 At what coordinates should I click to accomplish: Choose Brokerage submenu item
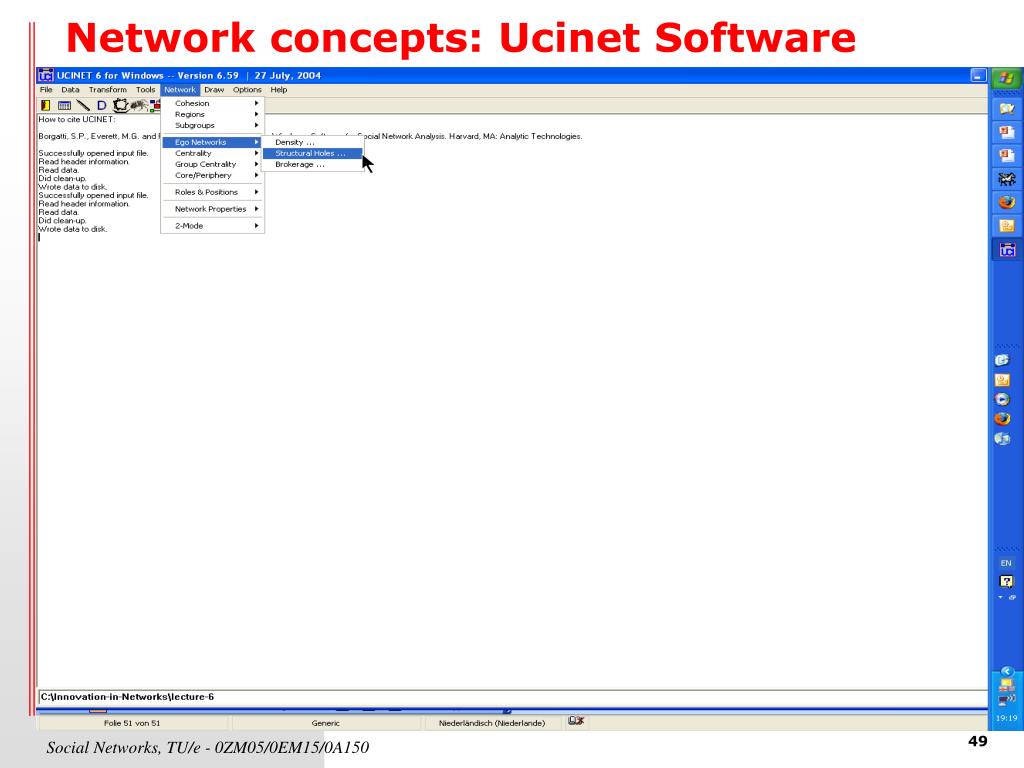pyautogui.click(x=312, y=165)
